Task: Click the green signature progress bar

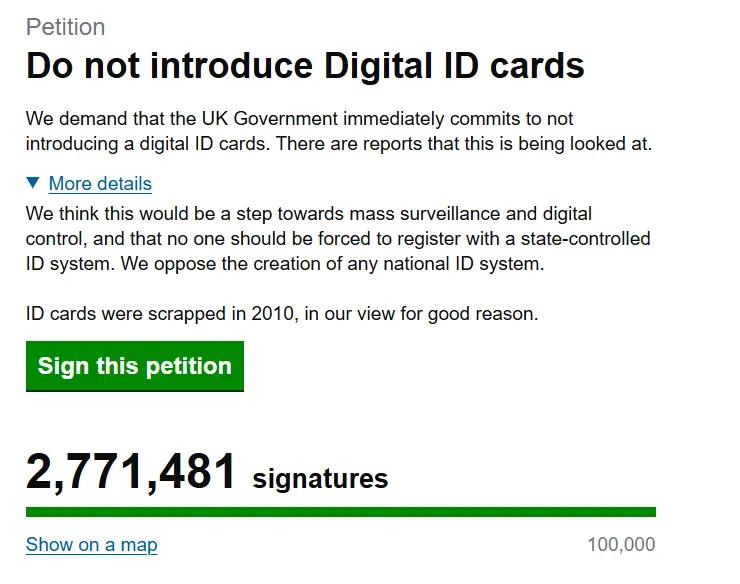Action: [x=340, y=512]
